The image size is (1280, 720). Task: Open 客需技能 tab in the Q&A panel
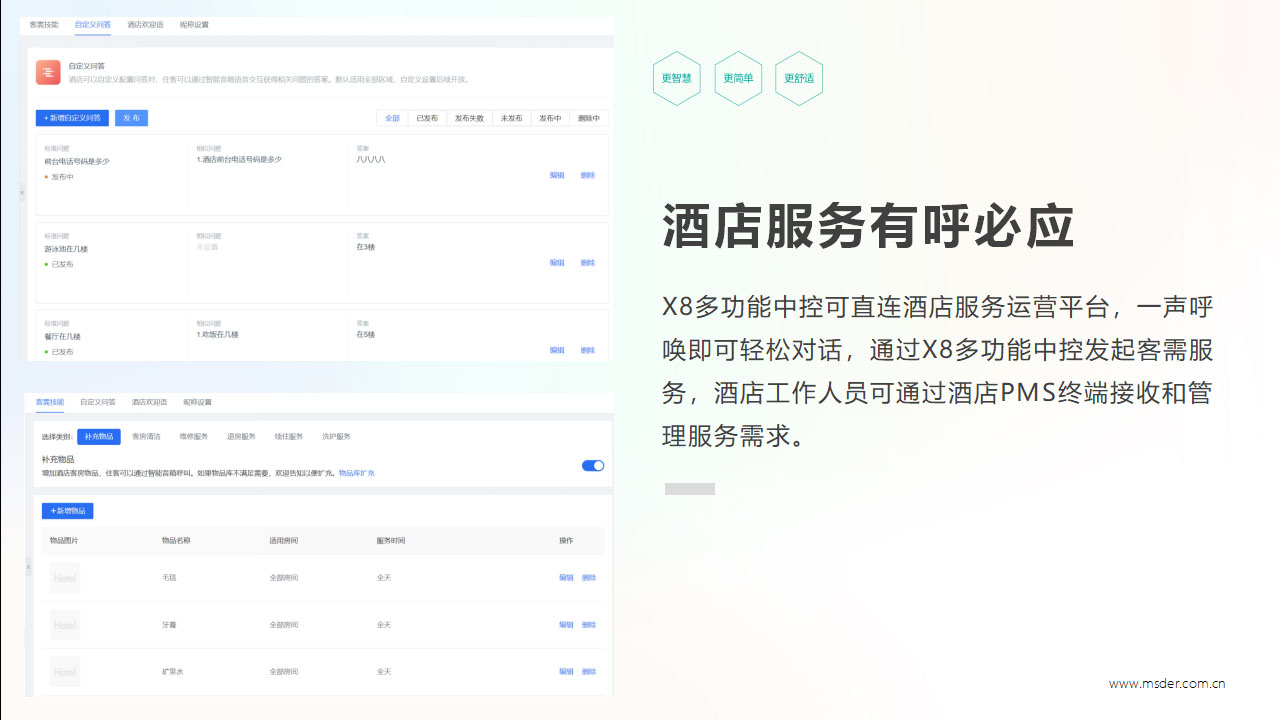tap(44, 24)
